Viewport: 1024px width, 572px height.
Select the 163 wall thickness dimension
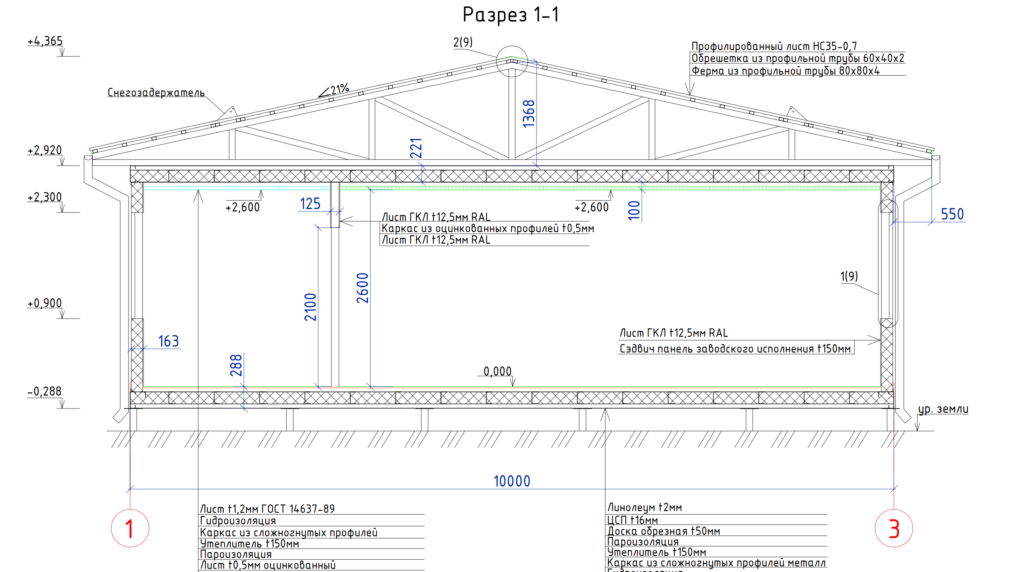point(168,342)
